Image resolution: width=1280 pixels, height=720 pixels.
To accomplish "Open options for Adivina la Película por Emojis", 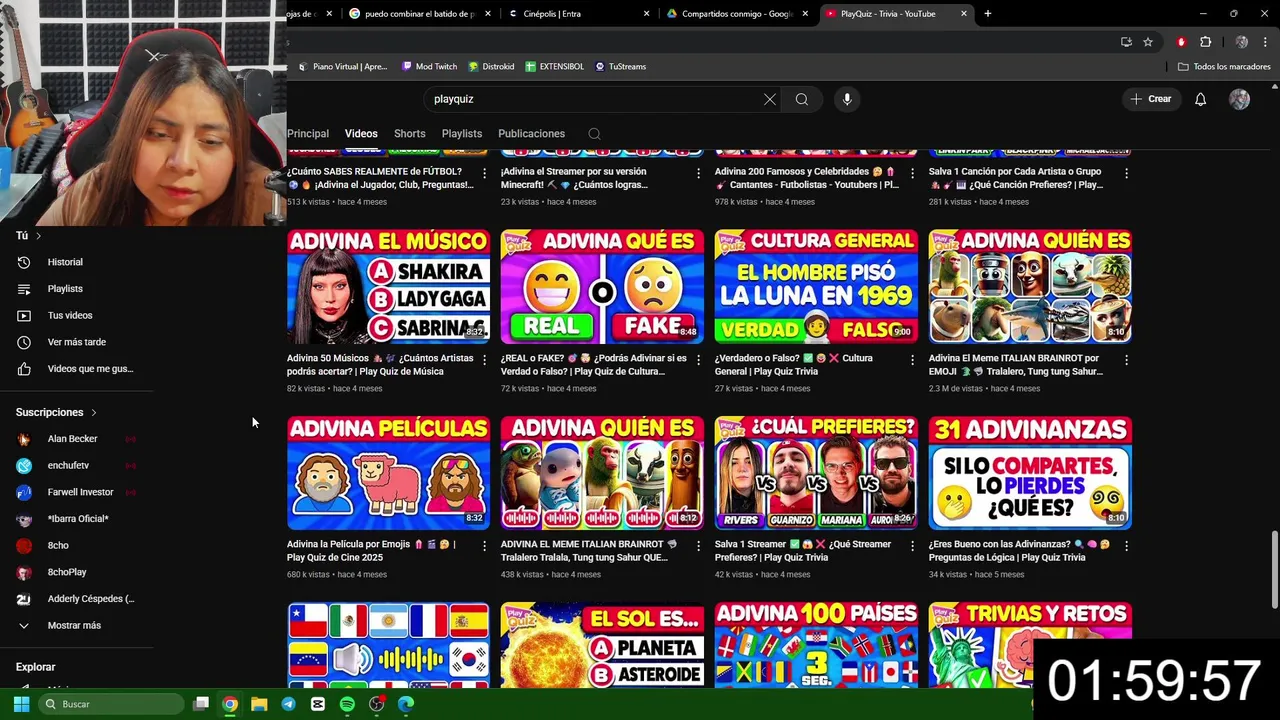I will [x=484, y=546].
